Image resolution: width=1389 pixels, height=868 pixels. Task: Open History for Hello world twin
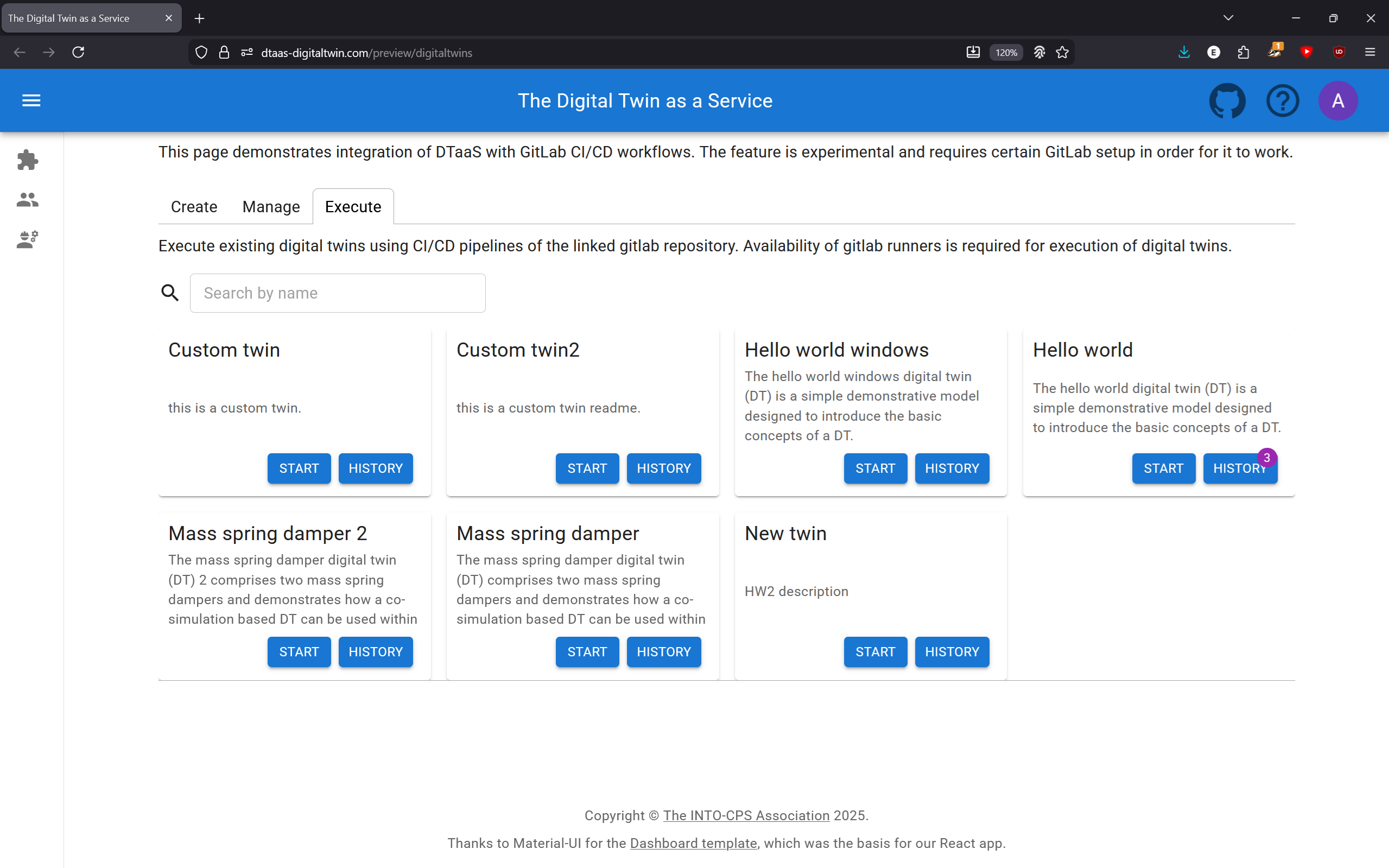pyautogui.click(x=1239, y=468)
